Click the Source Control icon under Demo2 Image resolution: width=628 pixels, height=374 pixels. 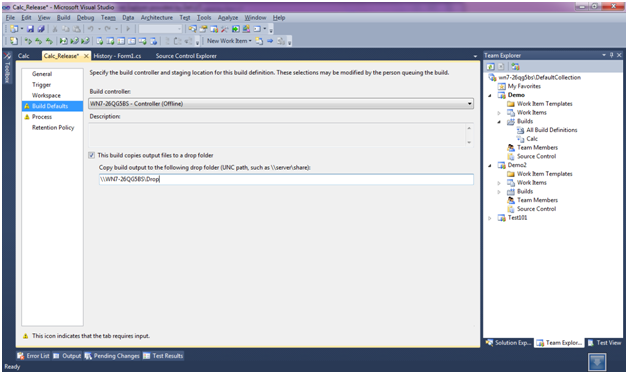click(511, 209)
